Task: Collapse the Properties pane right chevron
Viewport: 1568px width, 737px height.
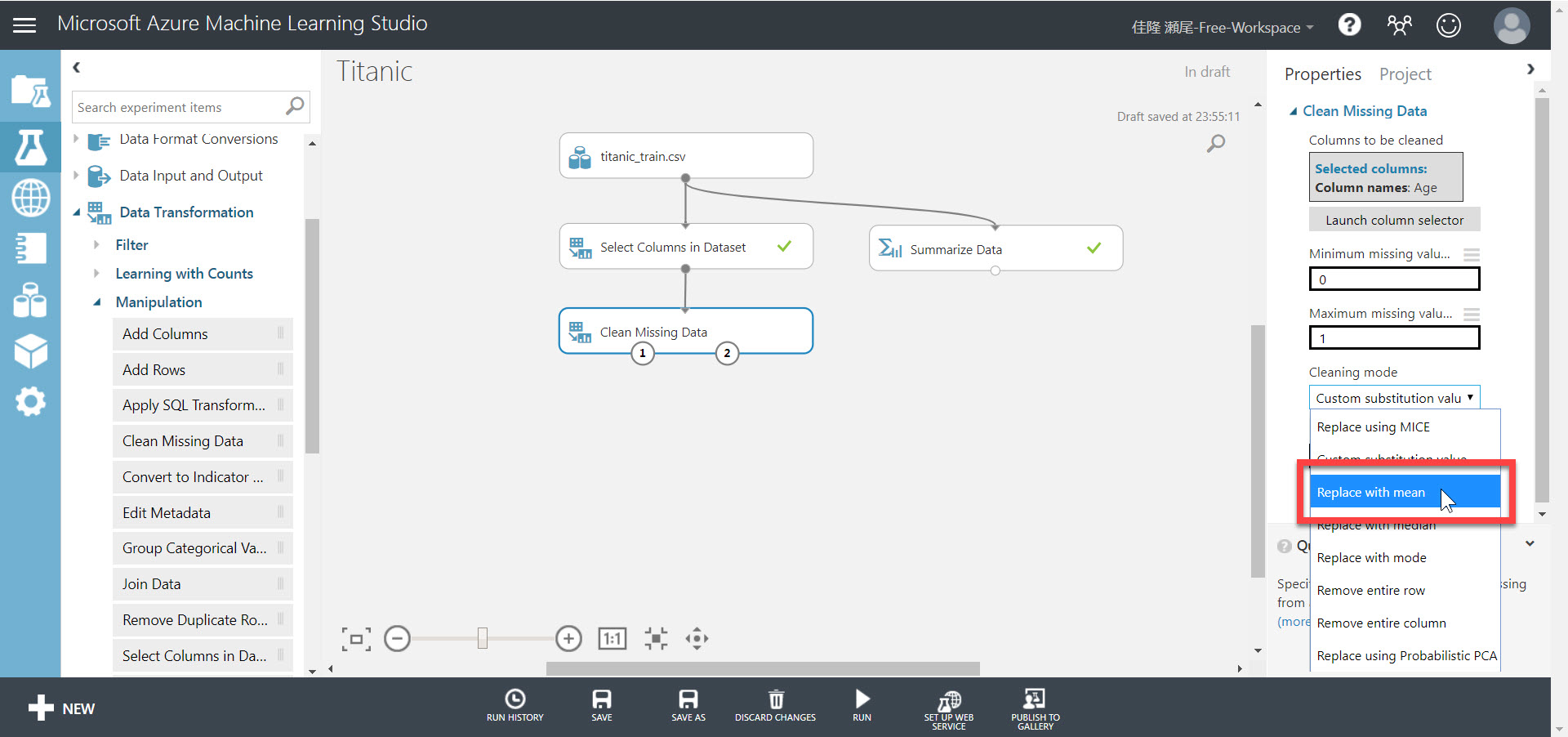Action: tap(1530, 69)
